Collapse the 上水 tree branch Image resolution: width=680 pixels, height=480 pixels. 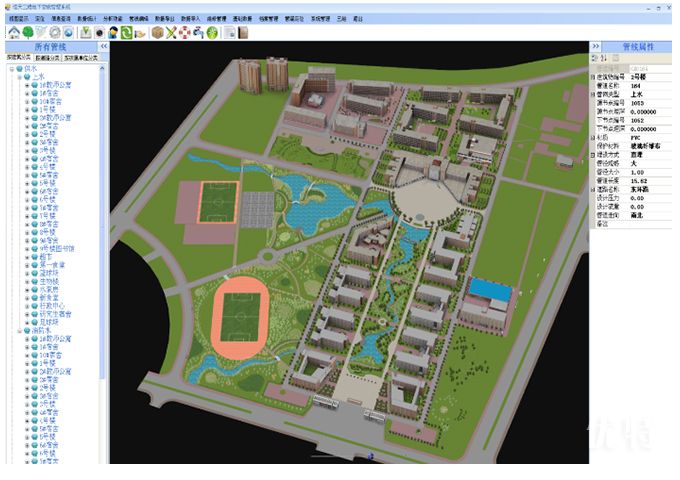coord(18,77)
